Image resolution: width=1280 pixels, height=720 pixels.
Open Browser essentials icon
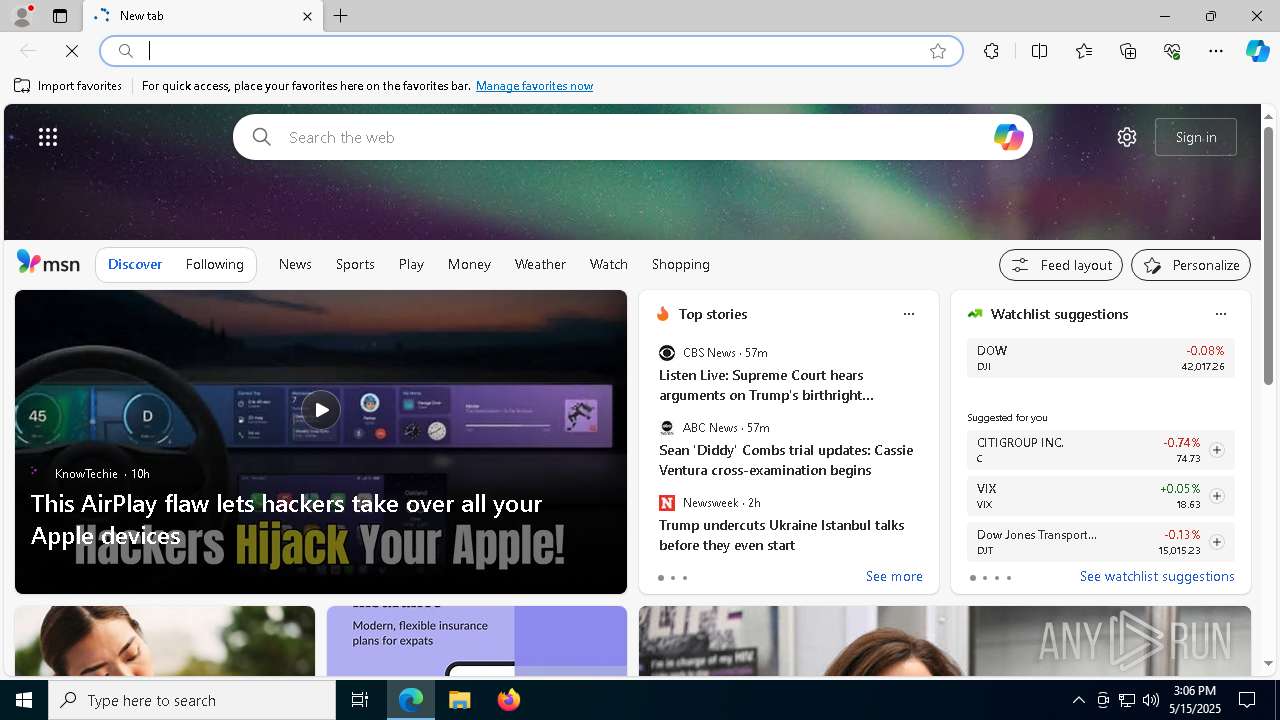(1172, 51)
